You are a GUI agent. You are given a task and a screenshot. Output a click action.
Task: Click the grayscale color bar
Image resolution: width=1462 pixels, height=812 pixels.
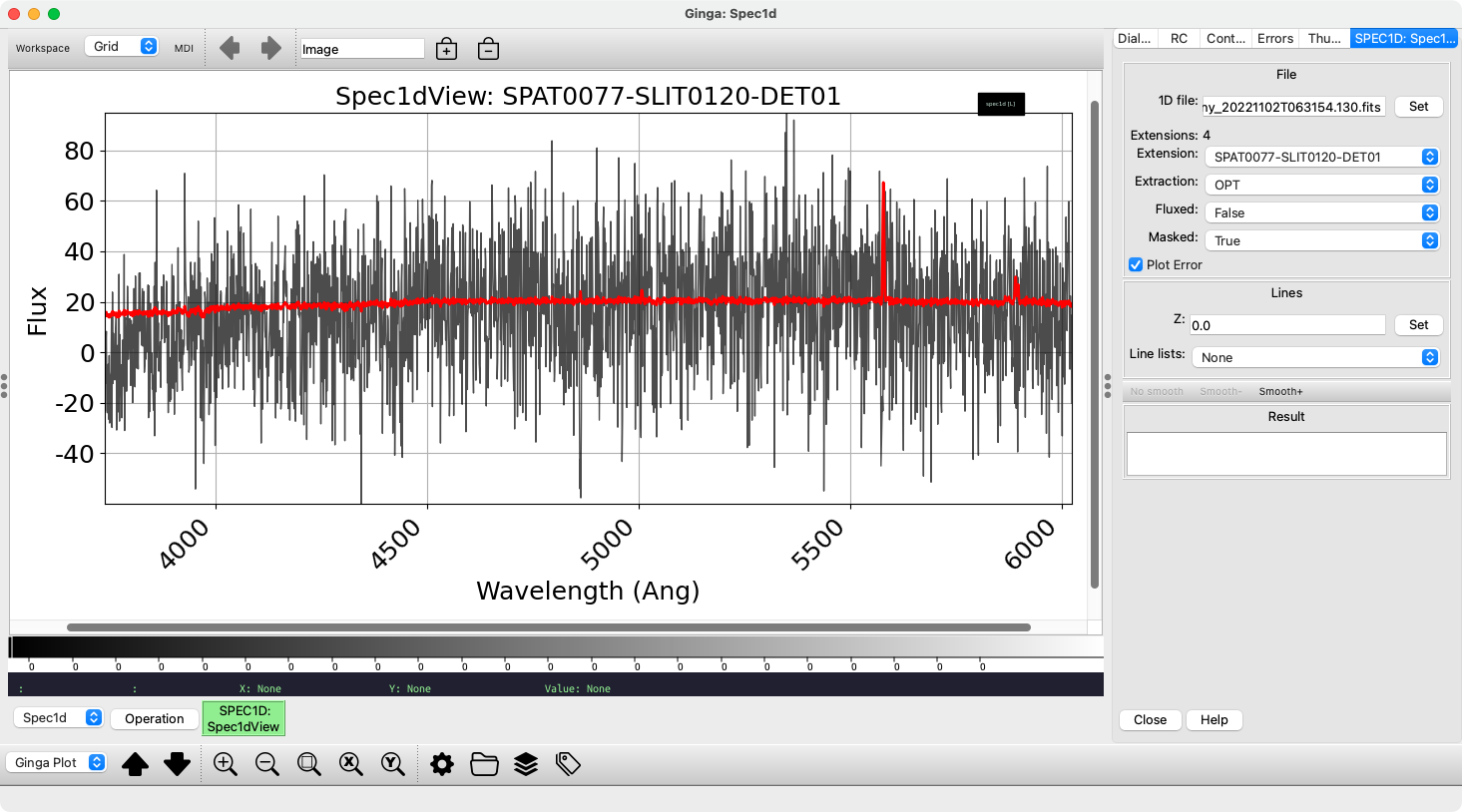(556, 646)
